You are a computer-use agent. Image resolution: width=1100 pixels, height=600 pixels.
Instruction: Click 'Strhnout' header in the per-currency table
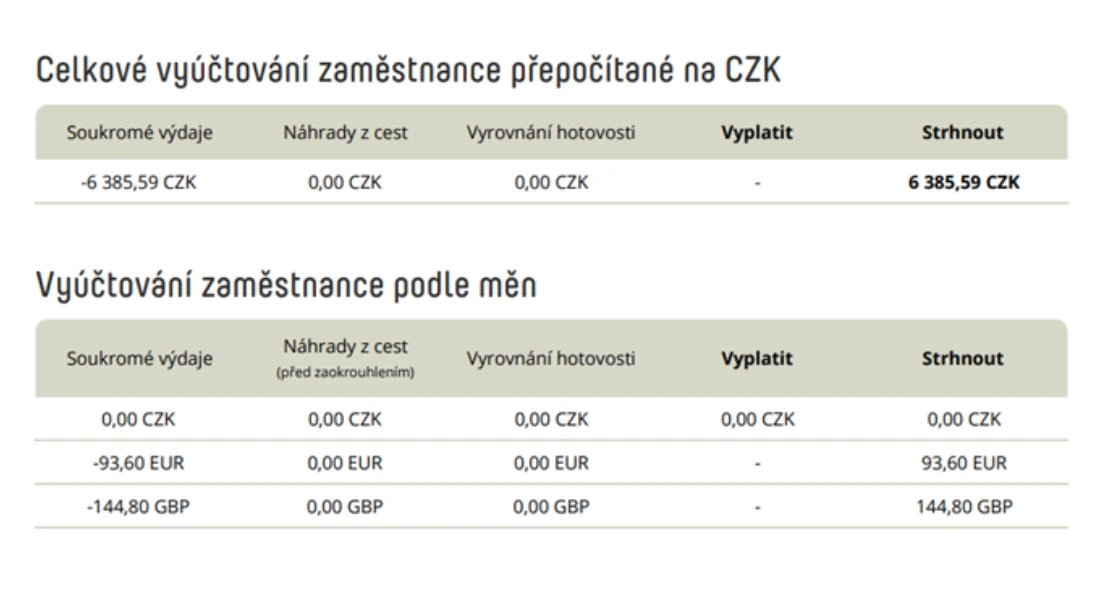pos(962,359)
